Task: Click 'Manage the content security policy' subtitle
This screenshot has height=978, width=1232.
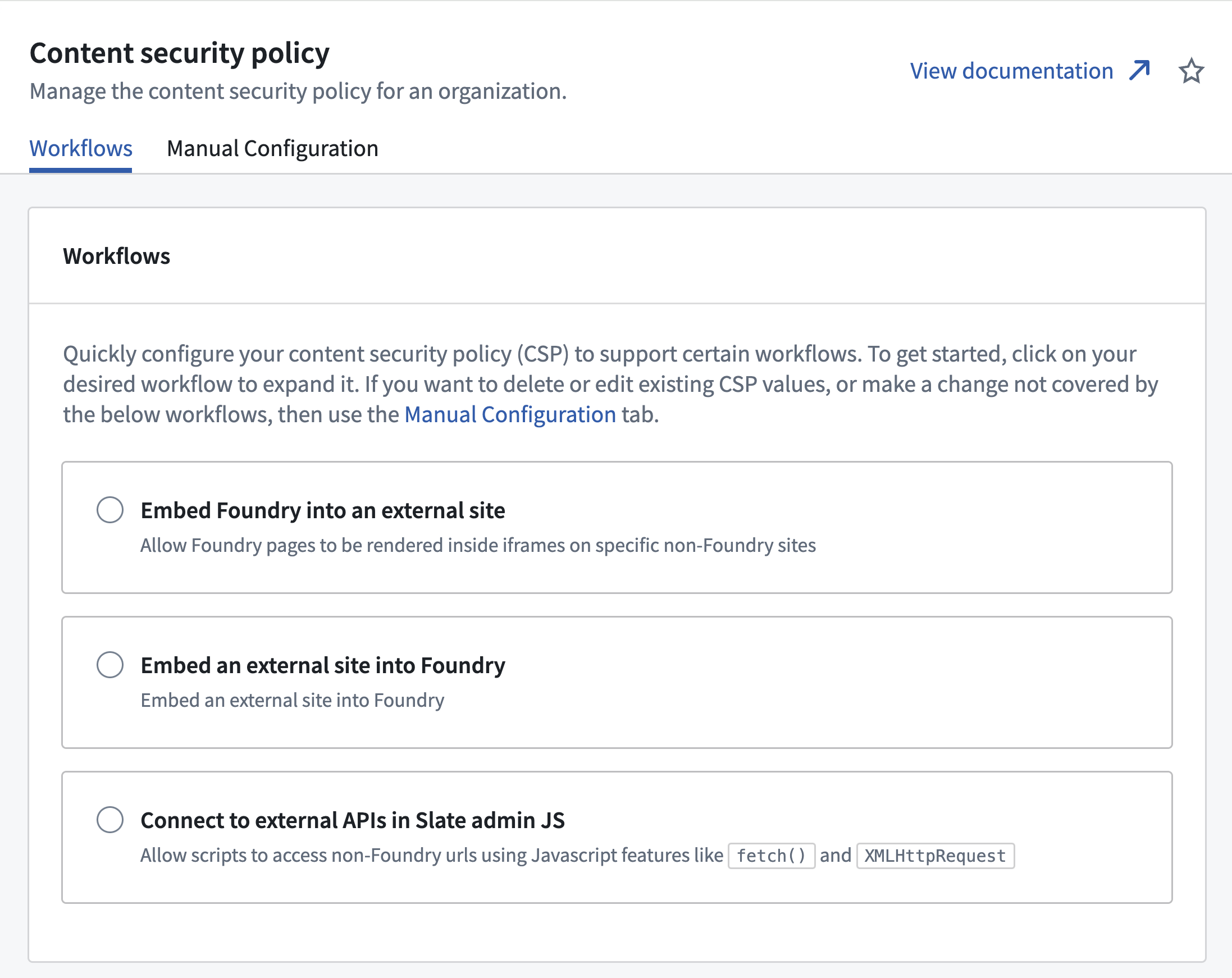Action: pos(298,92)
